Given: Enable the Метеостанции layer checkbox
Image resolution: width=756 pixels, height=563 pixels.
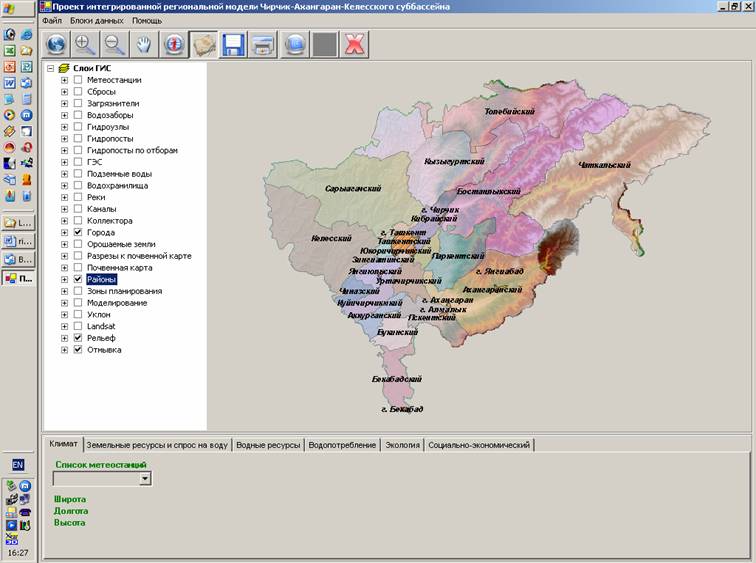Looking at the screenshot, I should (78, 80).
